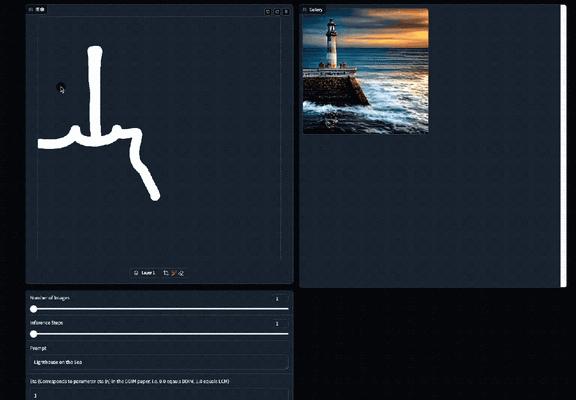
Task: Click the Number of Images label
Action: [x=50, y=298]
